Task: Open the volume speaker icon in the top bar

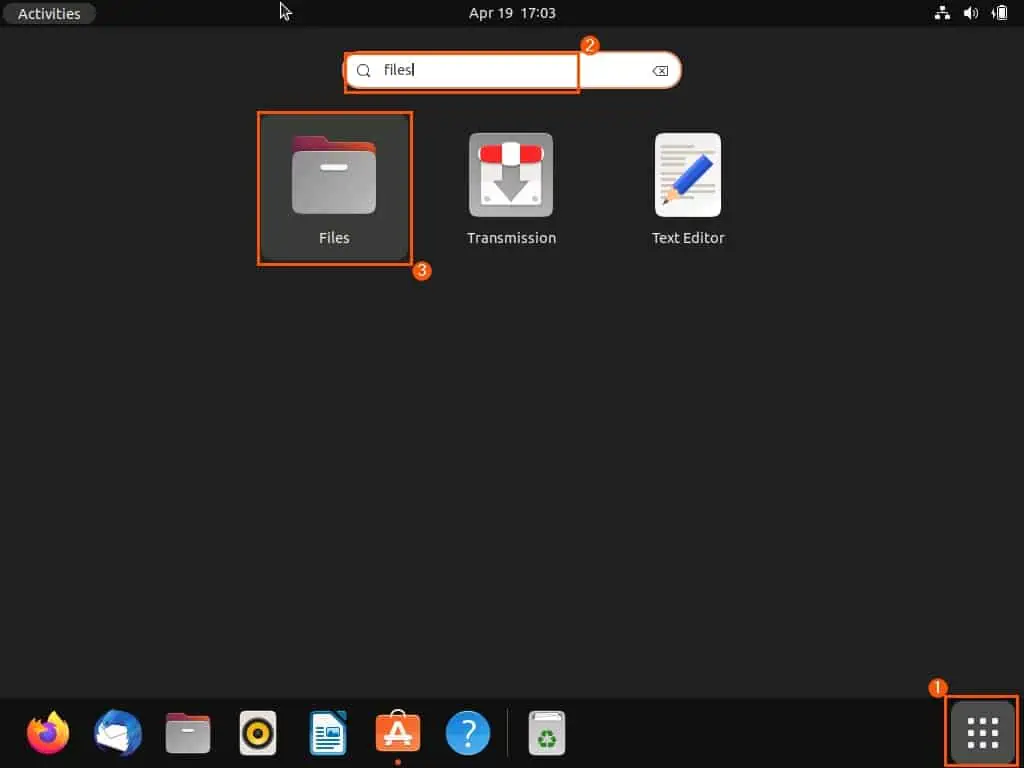Action: 970,14
